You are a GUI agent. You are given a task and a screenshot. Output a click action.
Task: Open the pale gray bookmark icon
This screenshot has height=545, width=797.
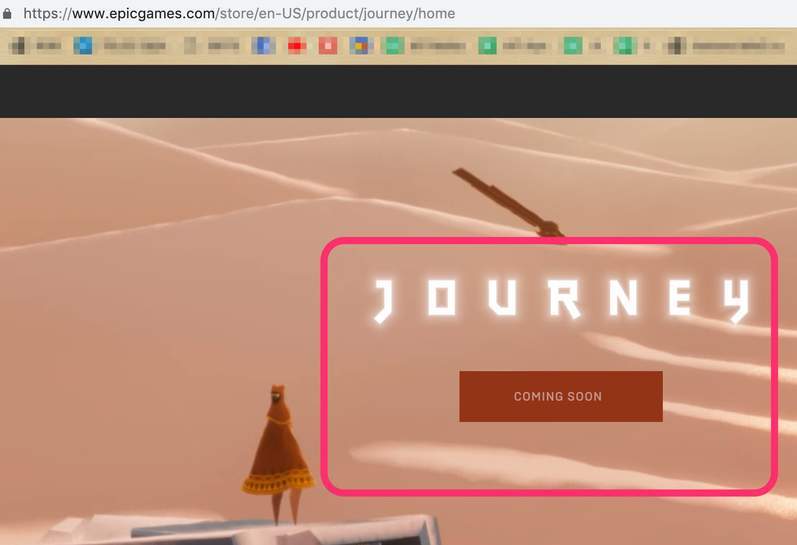pos(190,45)
